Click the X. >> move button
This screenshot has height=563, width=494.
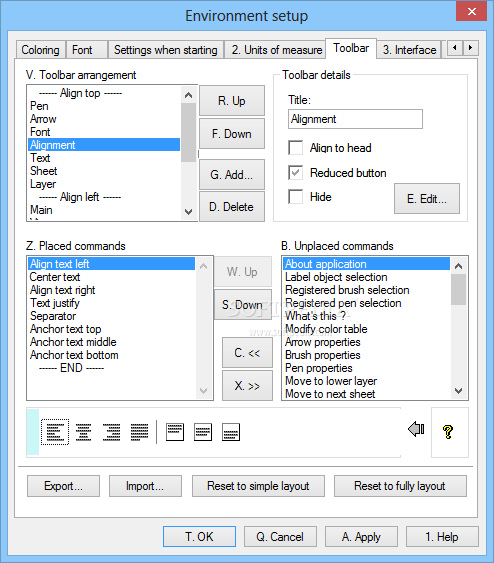[x=247, y=386]
